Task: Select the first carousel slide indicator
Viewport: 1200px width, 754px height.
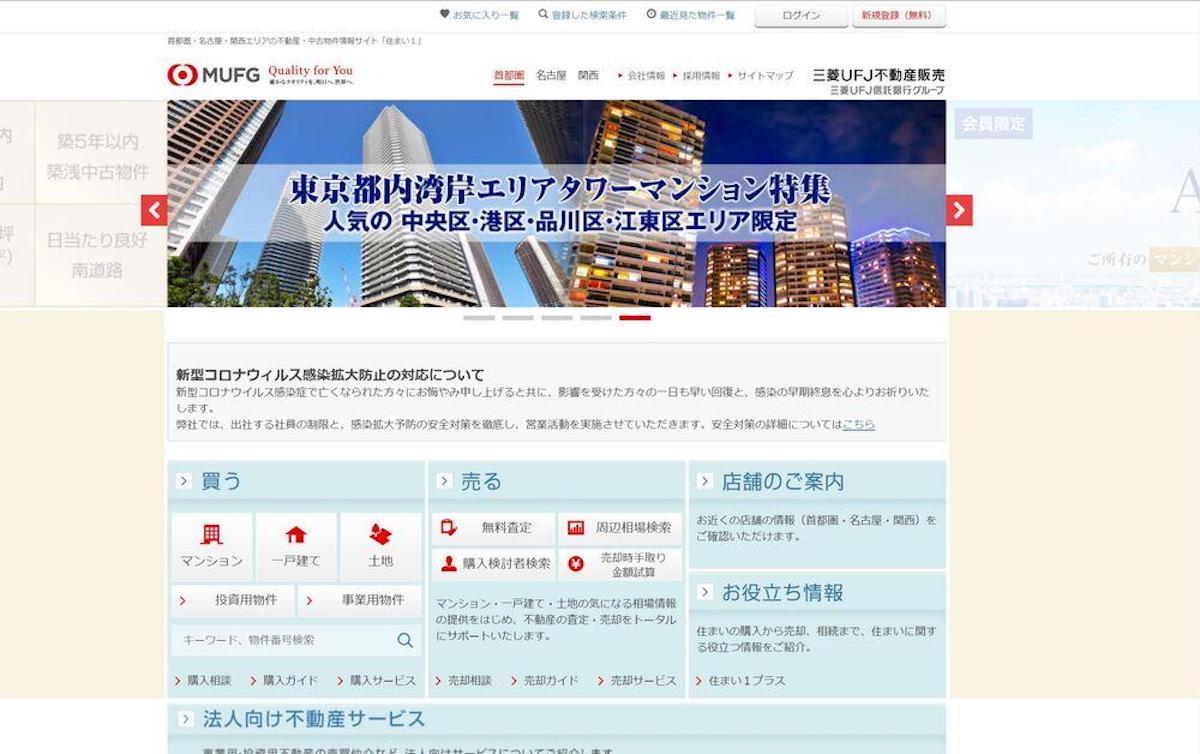Action: click(479, 318)
